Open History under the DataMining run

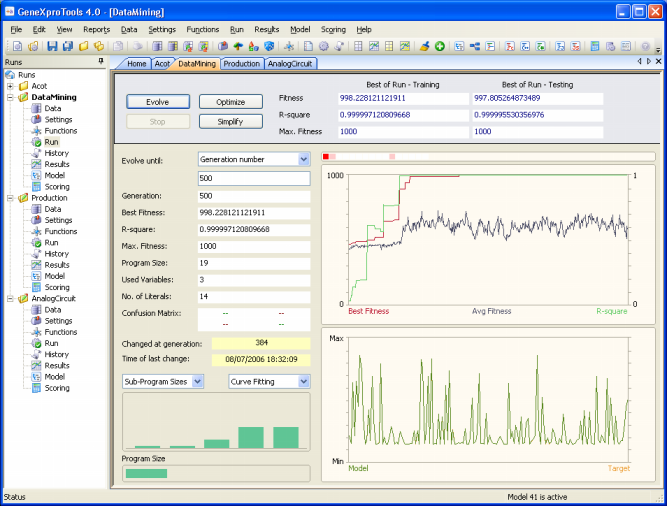coord(56,153)
